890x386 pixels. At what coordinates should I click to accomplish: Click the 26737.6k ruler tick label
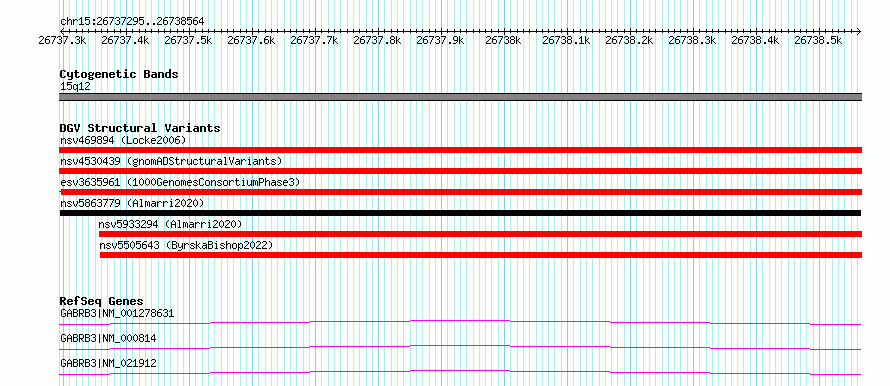pyautogui.click(x=251, y=40)
